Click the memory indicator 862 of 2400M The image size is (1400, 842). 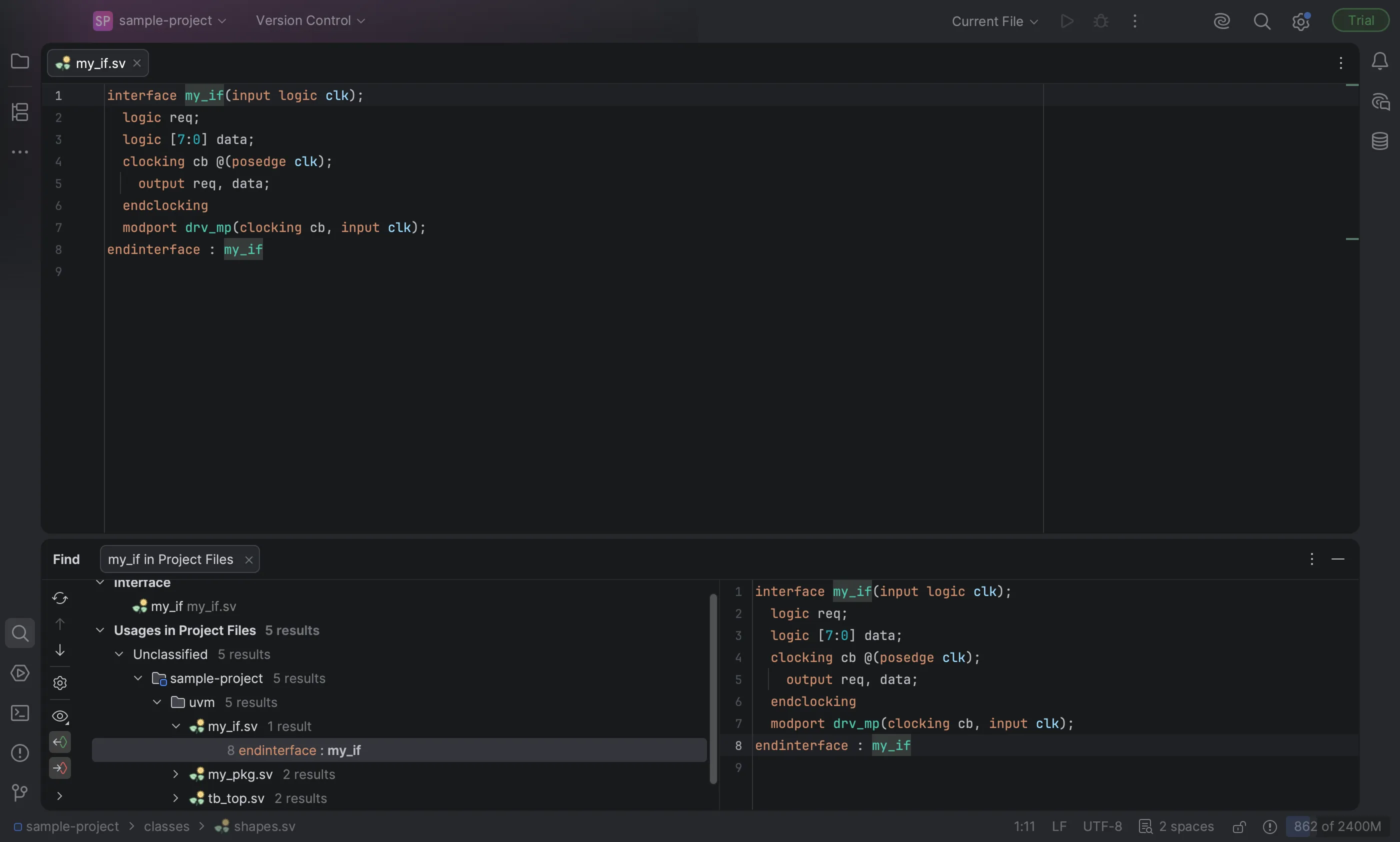1337,826
